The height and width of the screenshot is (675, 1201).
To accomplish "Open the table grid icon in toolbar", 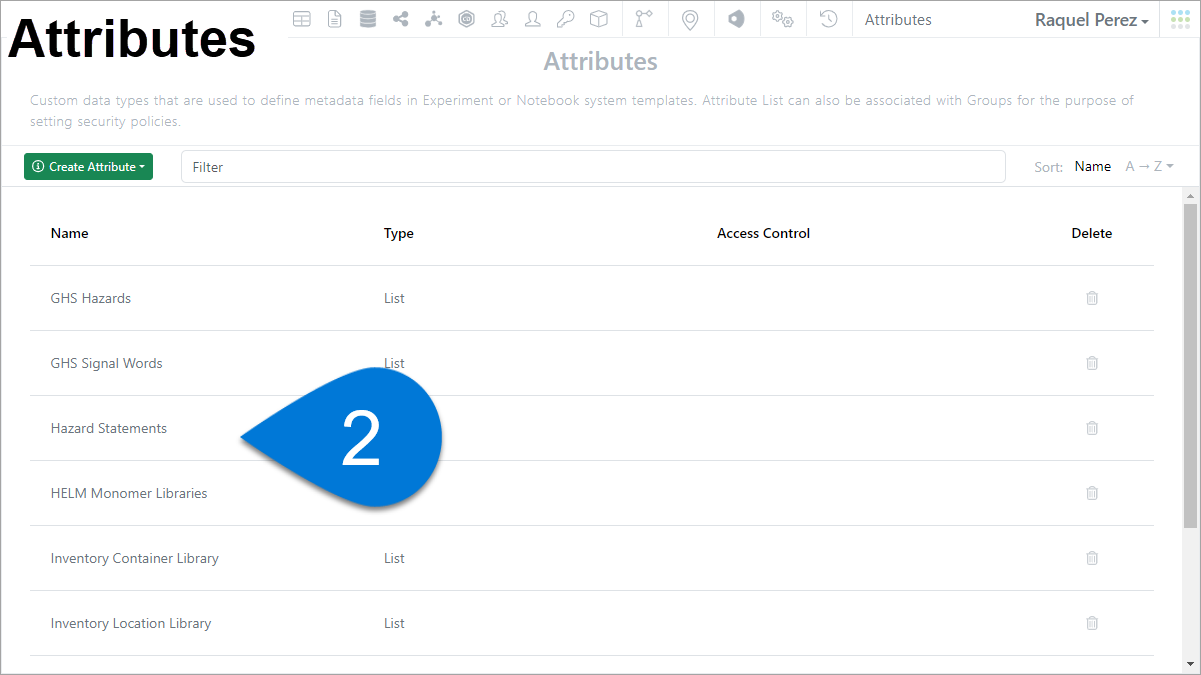I will click(x=301, y=19).
